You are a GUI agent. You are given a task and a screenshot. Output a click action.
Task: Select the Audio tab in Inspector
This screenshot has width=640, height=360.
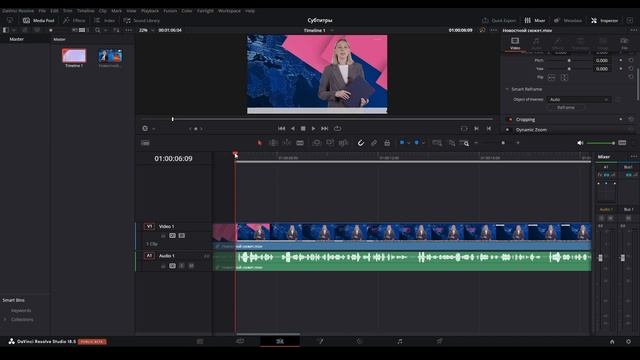[536, 43]
